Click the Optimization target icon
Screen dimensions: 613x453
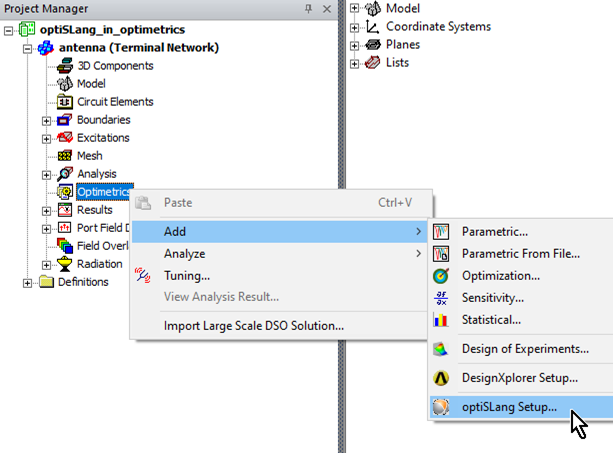[441, 276]
